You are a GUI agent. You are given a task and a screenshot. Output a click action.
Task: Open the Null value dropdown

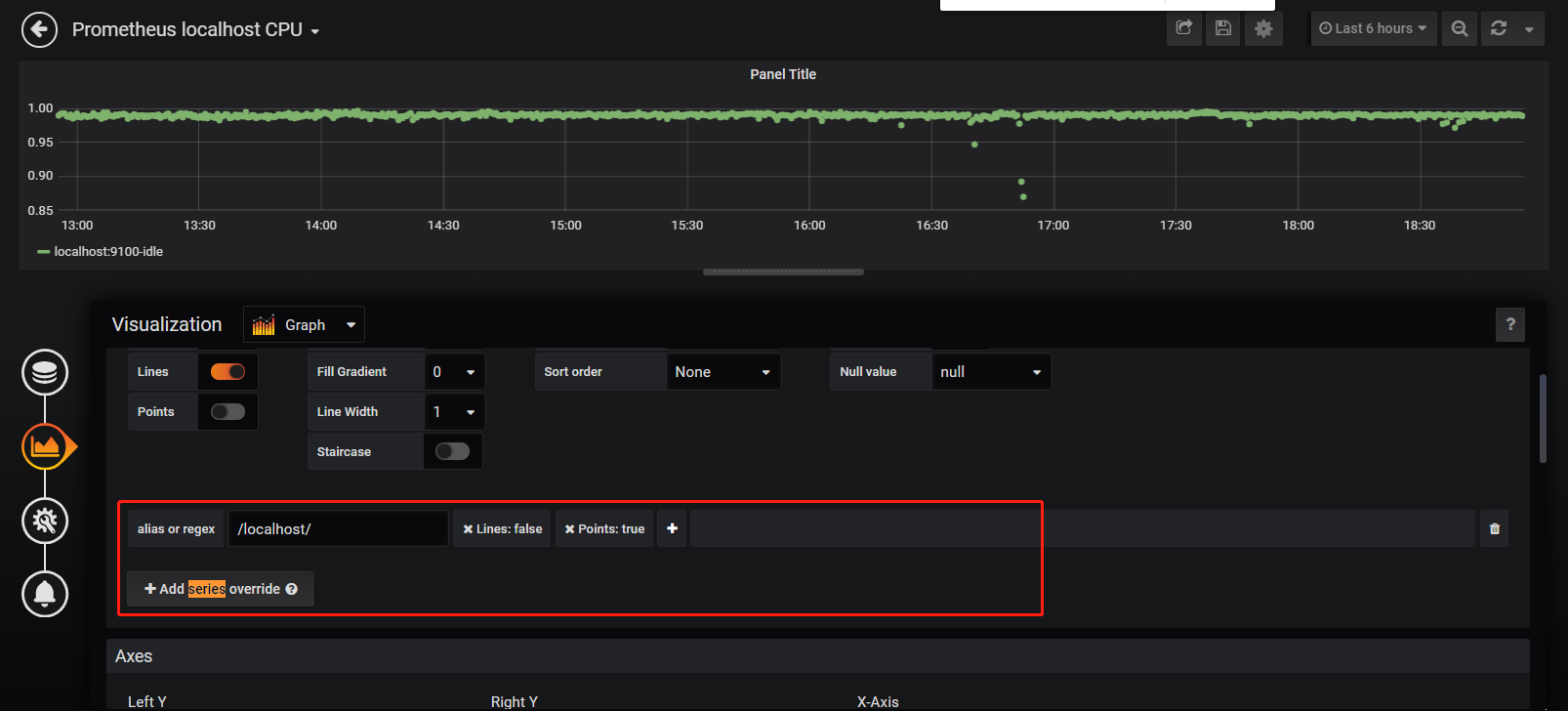991,372
